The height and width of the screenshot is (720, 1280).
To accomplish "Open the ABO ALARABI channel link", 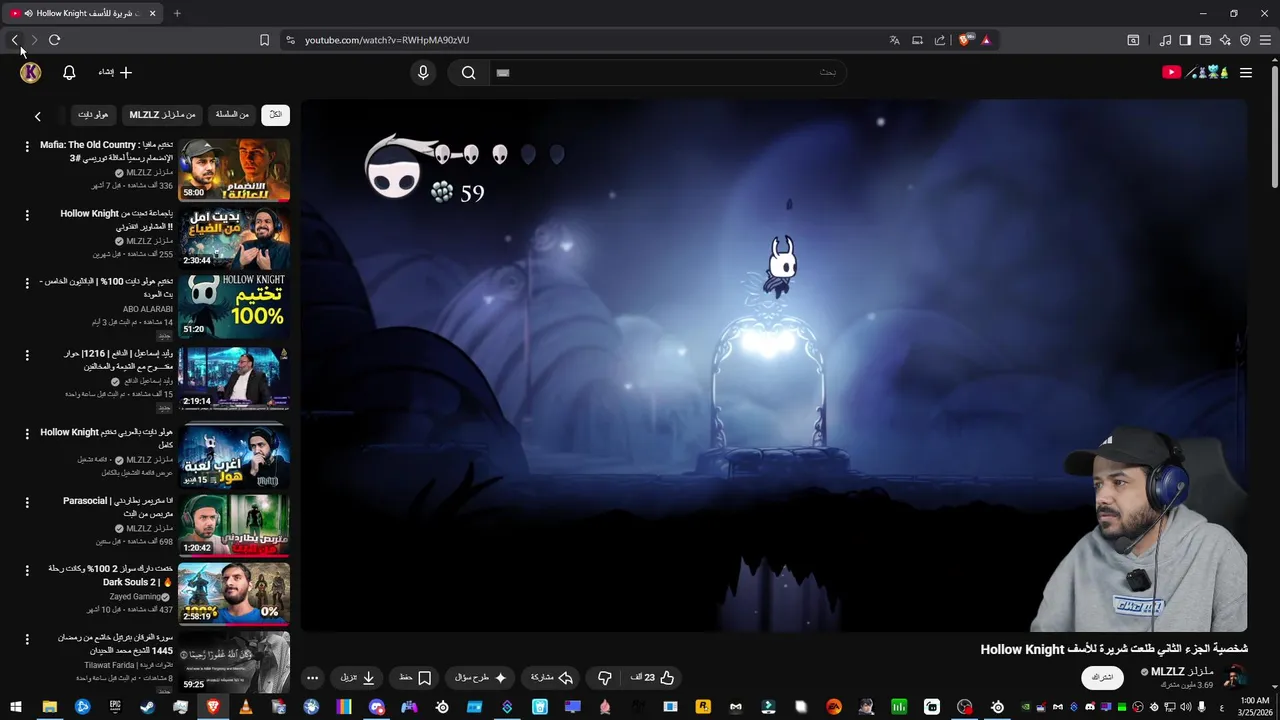I will [148, 309].
